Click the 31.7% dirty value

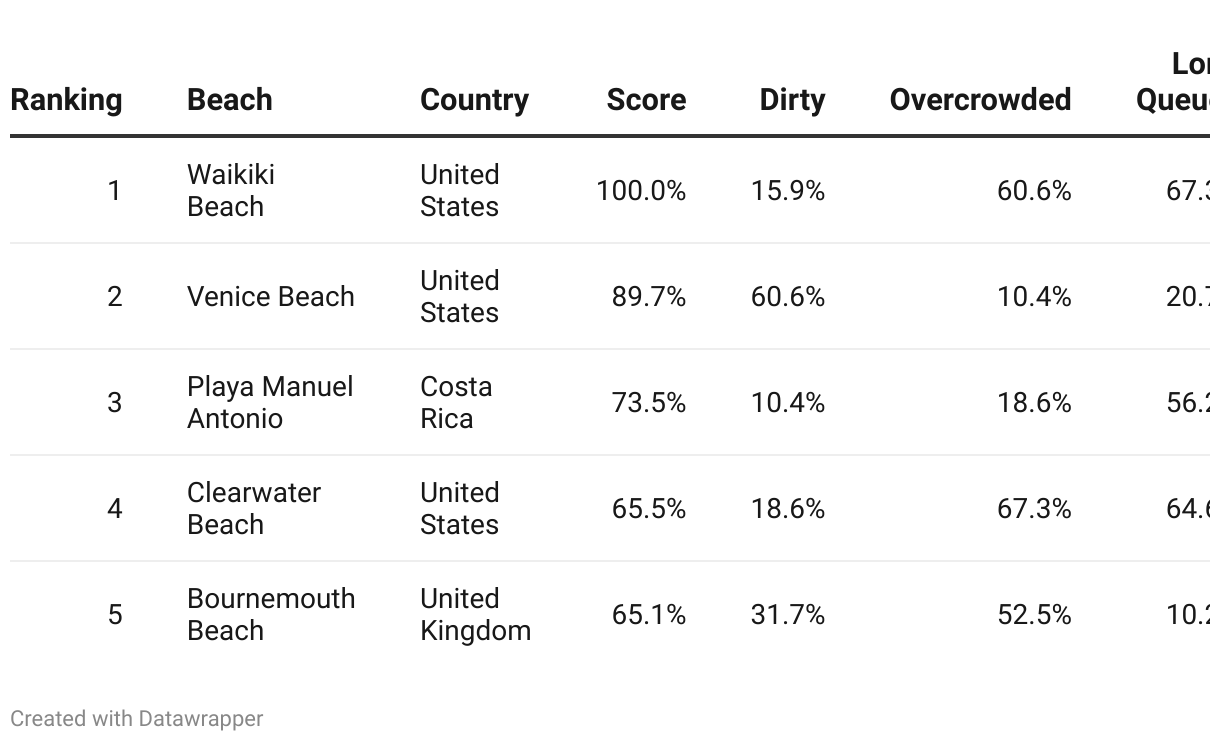788,614
